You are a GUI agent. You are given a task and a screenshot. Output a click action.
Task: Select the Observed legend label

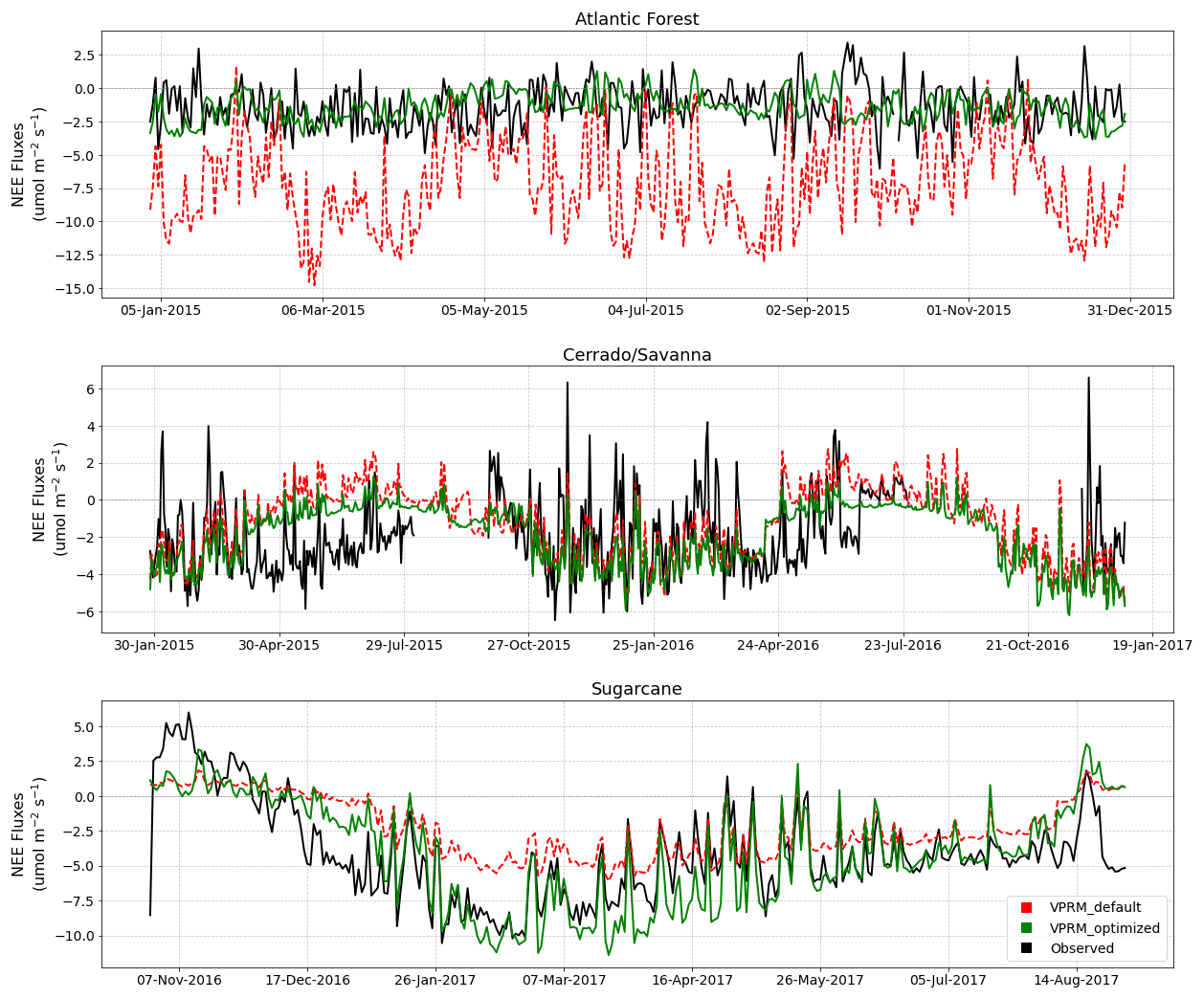coord(1081,948)
